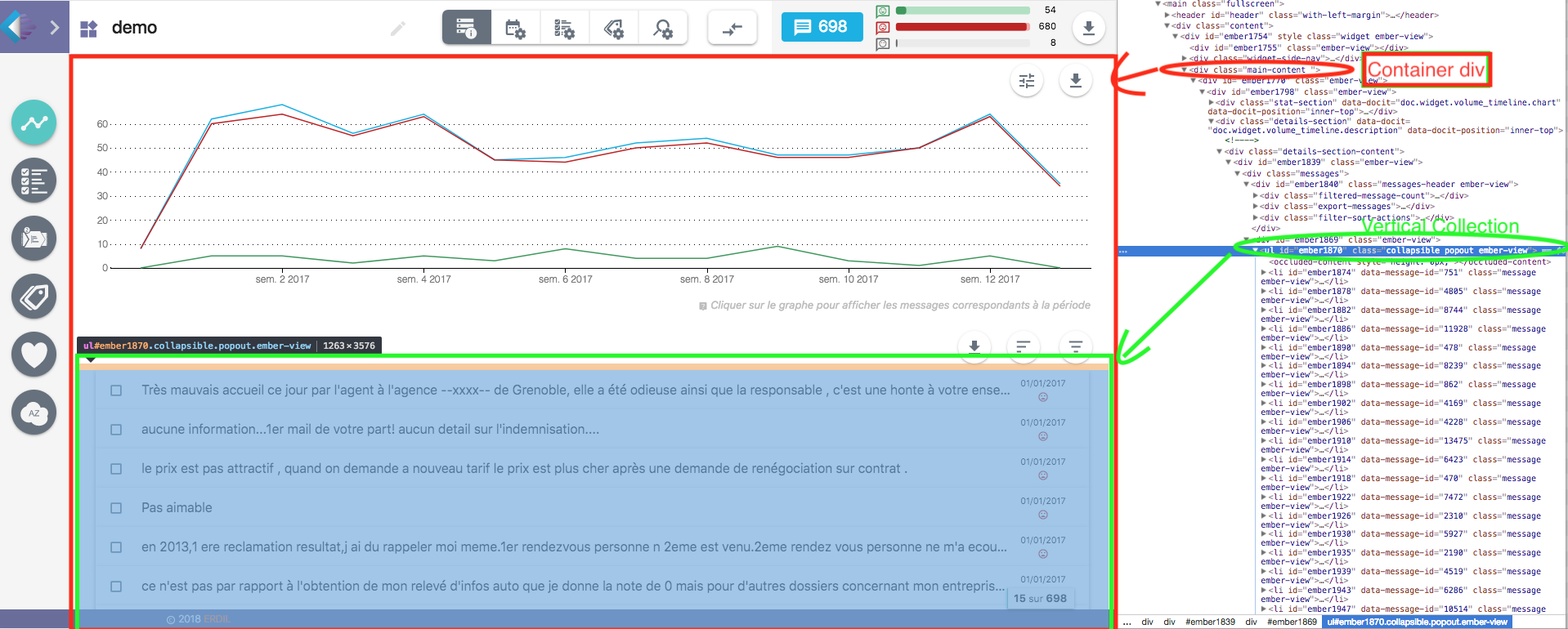The height and width of the screenshot is (629, 1568).
Task: Click #ember1869 in DevTools breadcrumb
Action: [x=1292, y=622]
